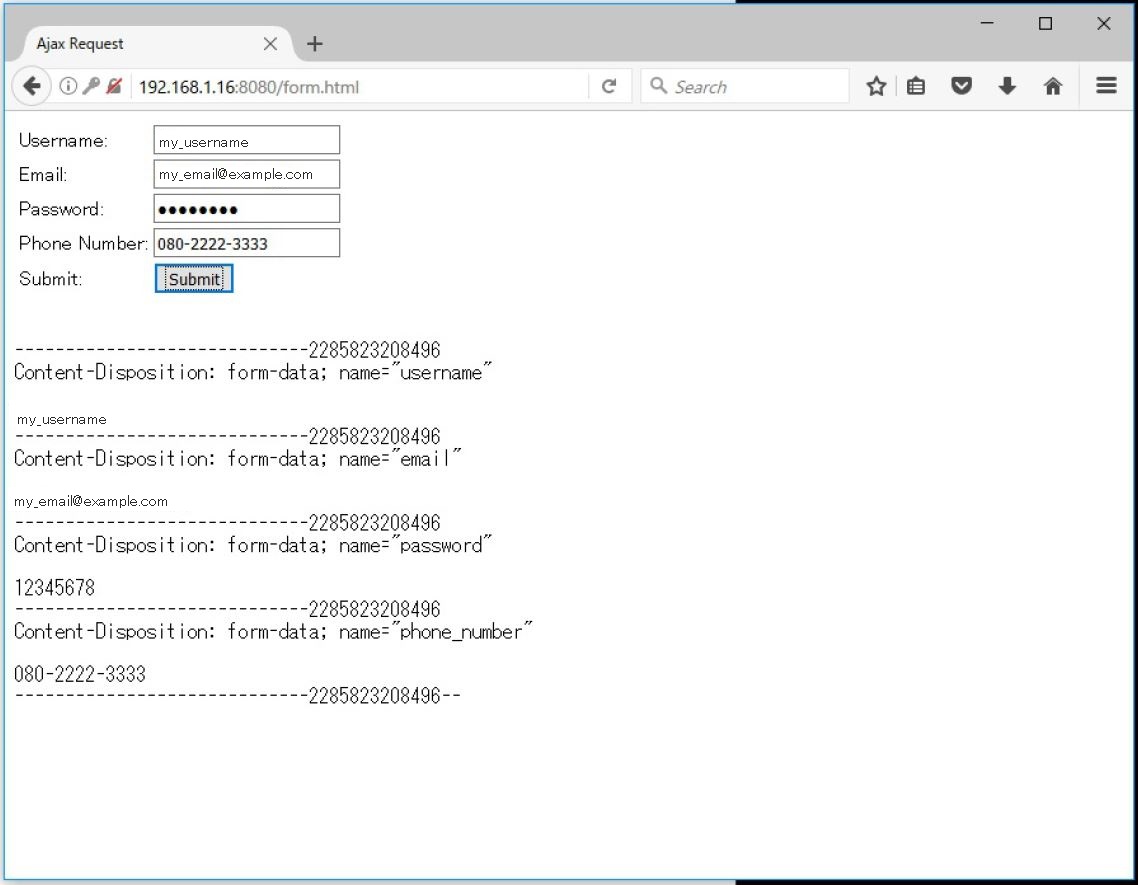Click the magnifier in the search bar
This screenshot has width=1138, height=885.
(658, 86)
